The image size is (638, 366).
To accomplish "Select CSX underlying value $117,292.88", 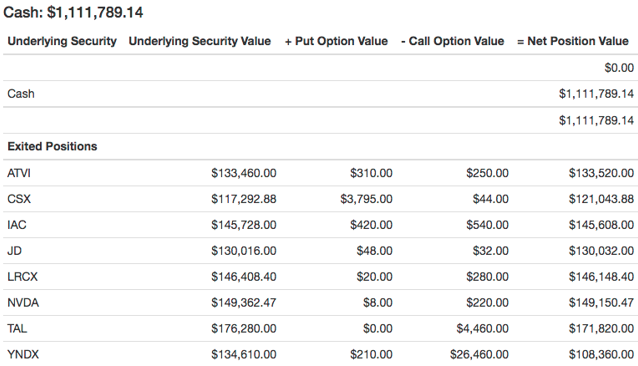I will (244, 199).
